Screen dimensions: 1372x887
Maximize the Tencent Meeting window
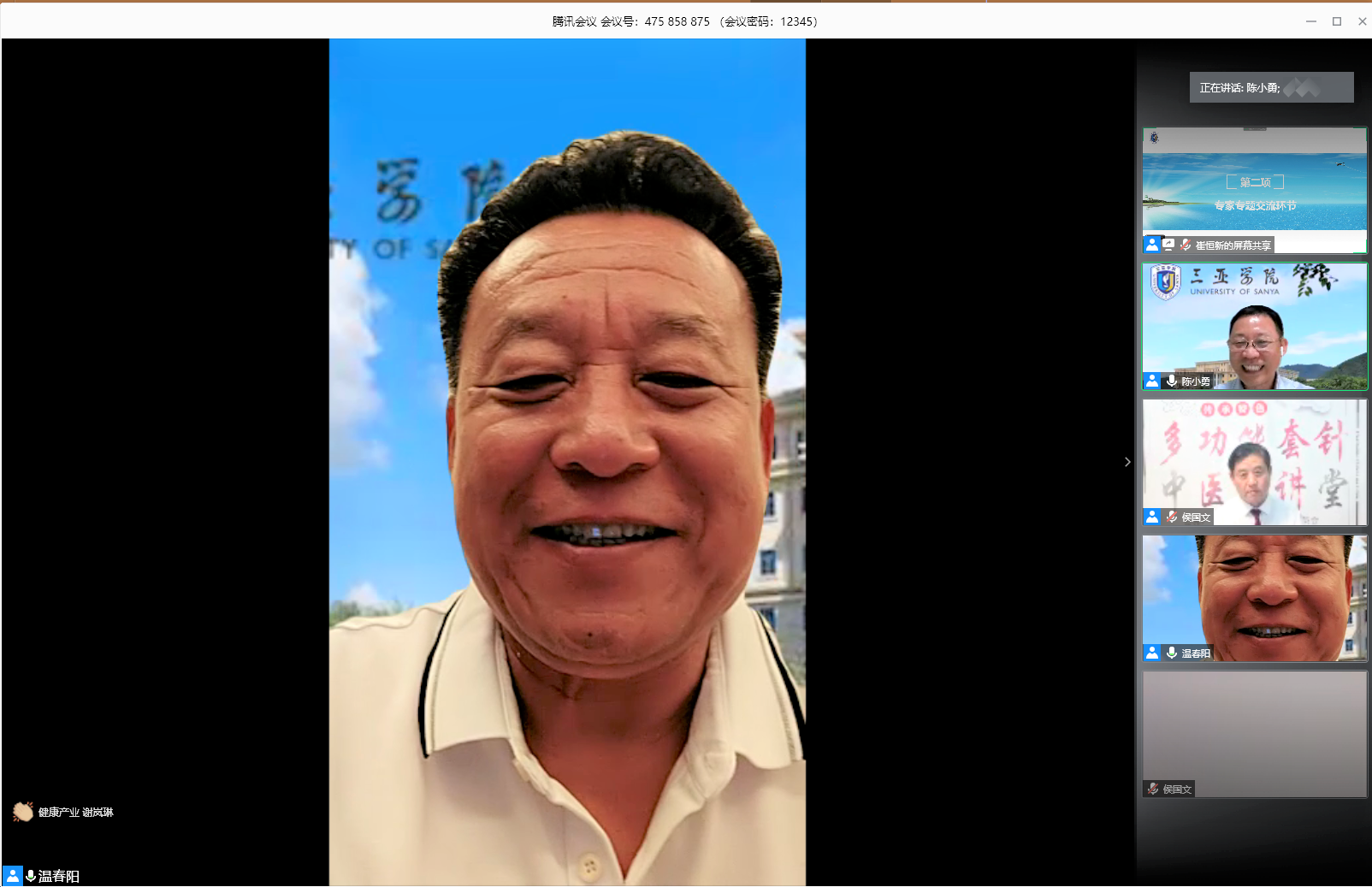click(1337, 21)
